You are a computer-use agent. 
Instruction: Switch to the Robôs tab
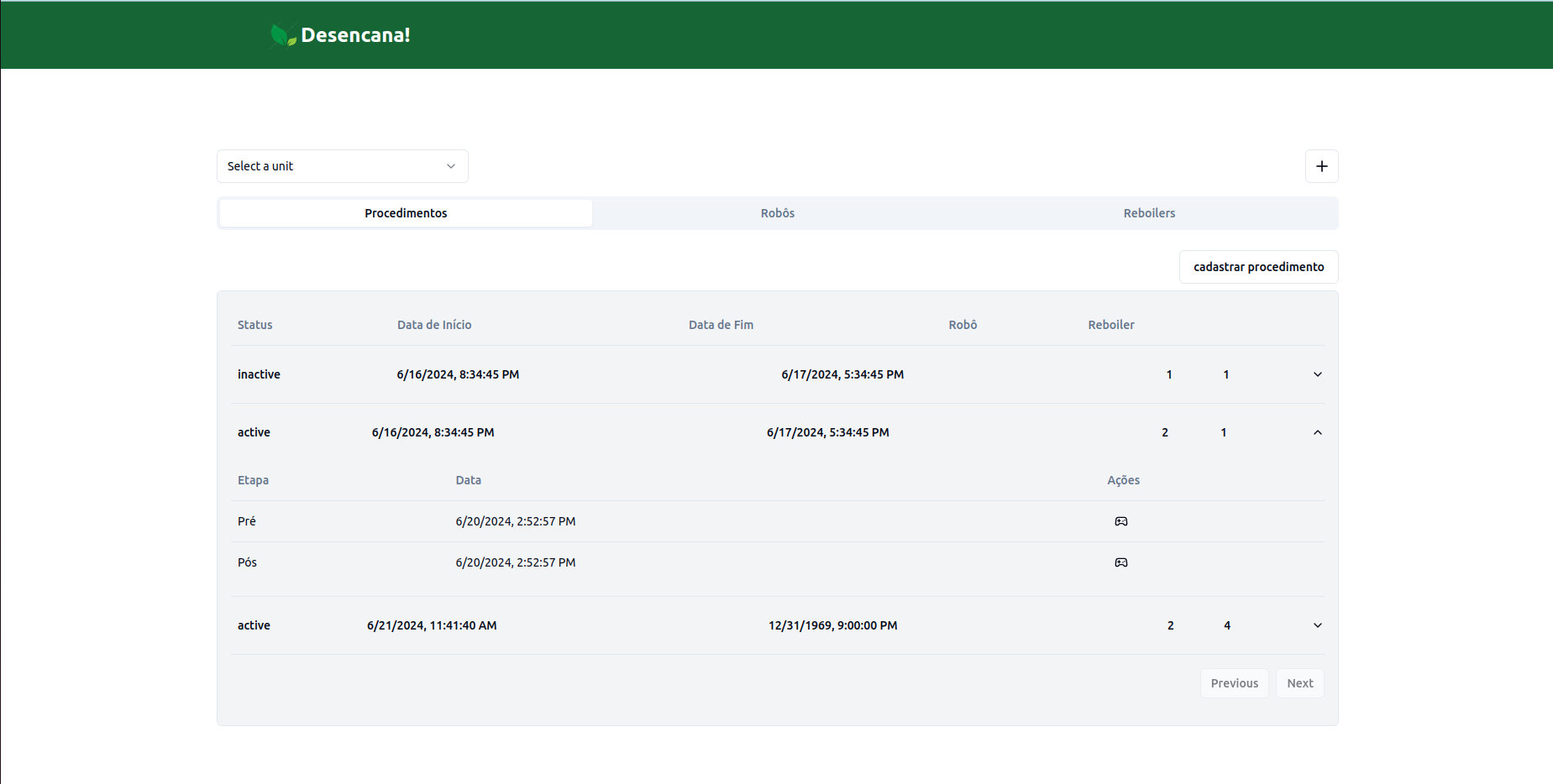click(778, 213)
